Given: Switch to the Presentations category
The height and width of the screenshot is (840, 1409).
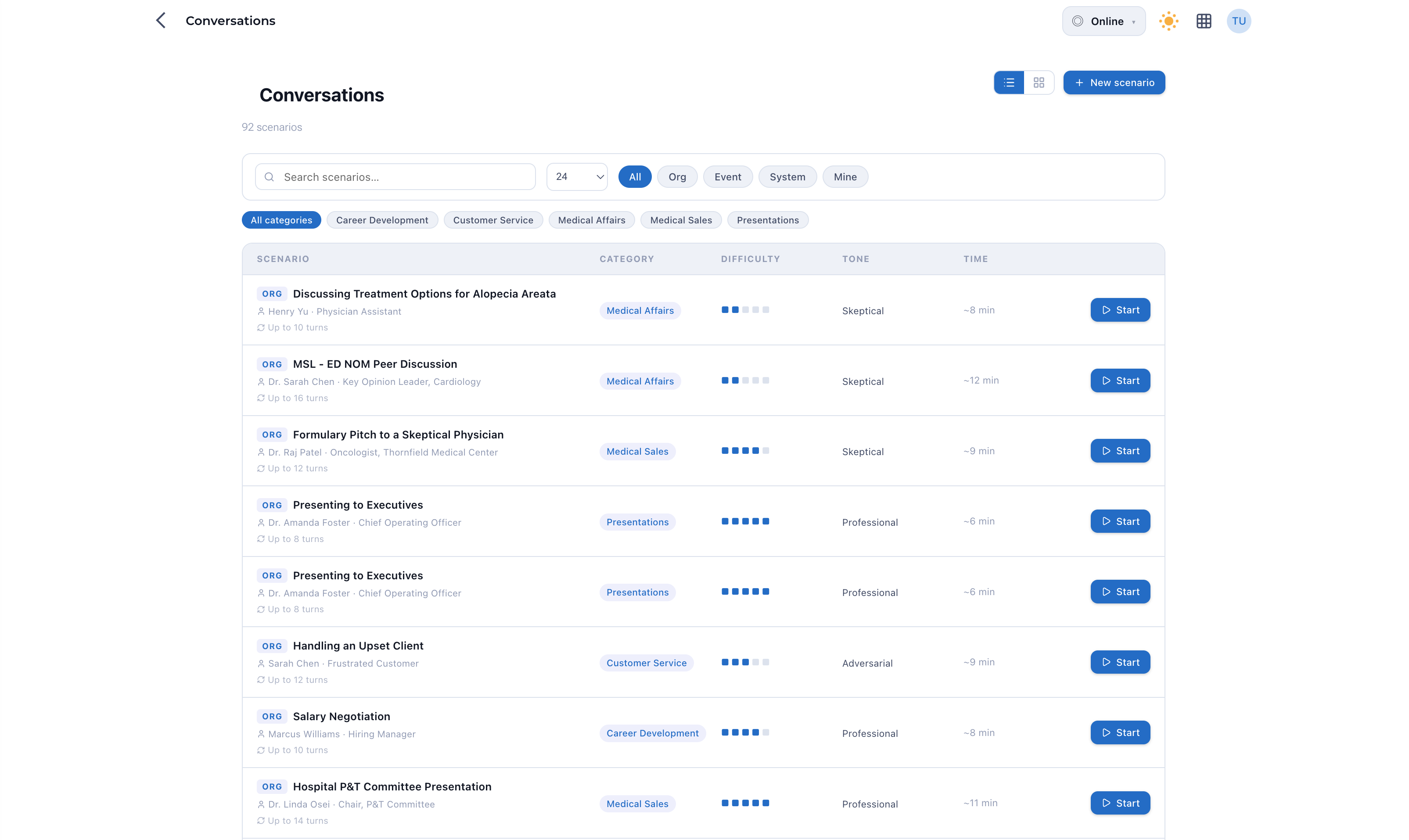Looking at the screenshot, I should pyautogui.click(x=768, y=219).
